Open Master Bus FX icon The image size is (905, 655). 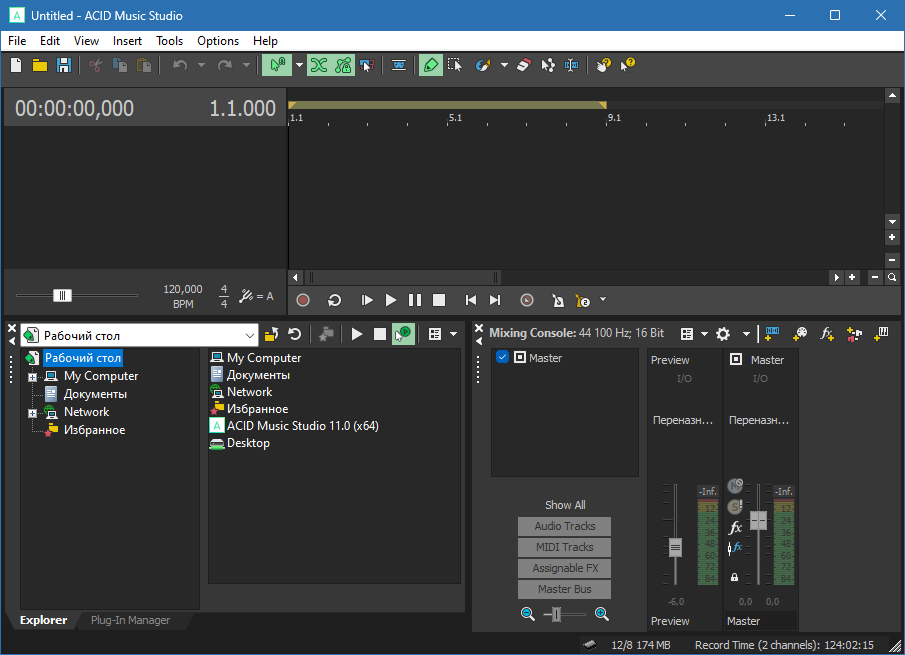click(x=735, y=527)
